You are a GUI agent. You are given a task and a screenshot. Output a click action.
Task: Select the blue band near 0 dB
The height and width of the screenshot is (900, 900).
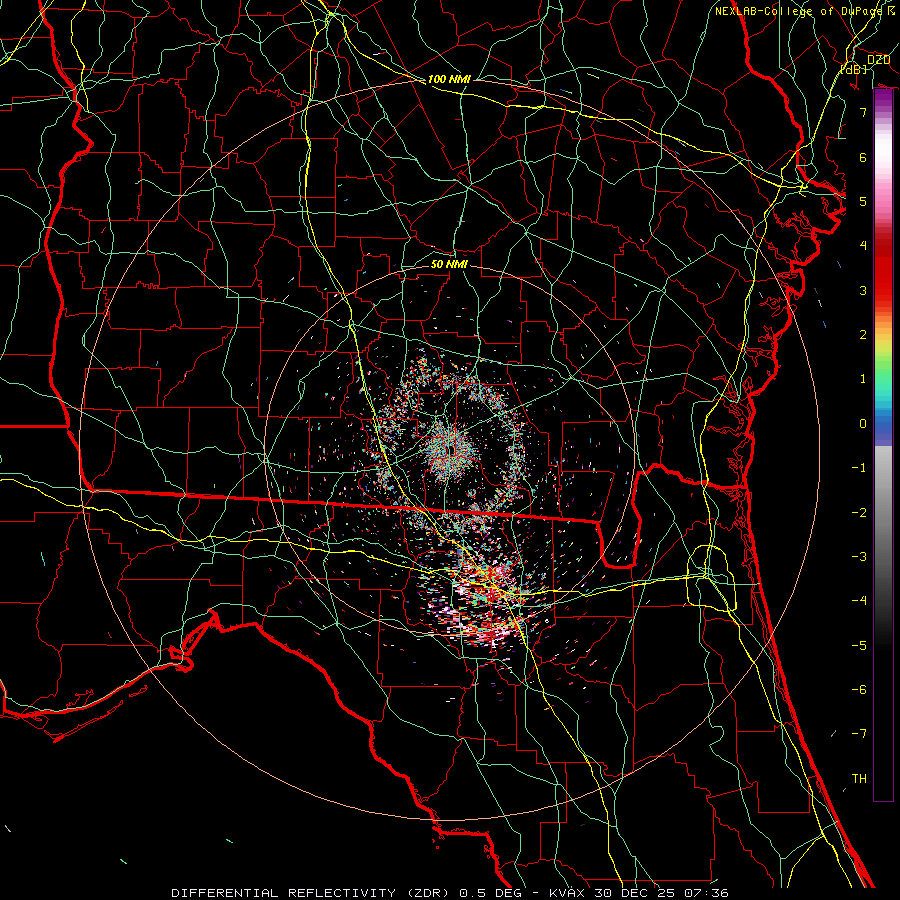pos(883,428)
